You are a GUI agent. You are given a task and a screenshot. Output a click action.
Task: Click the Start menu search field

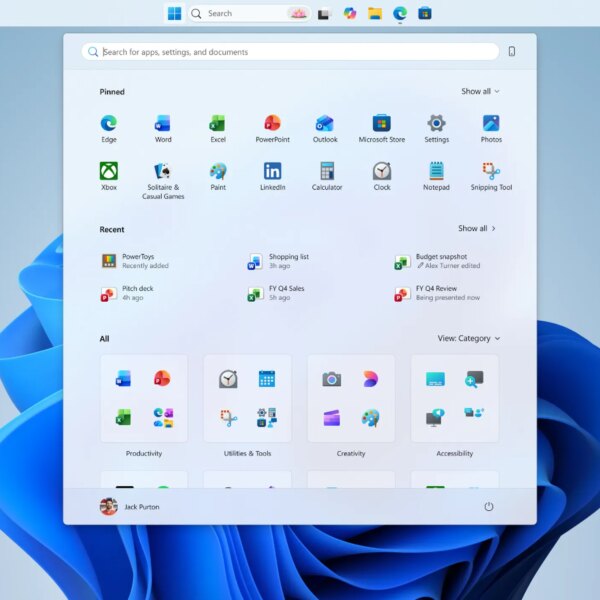[x=290, y=52]
